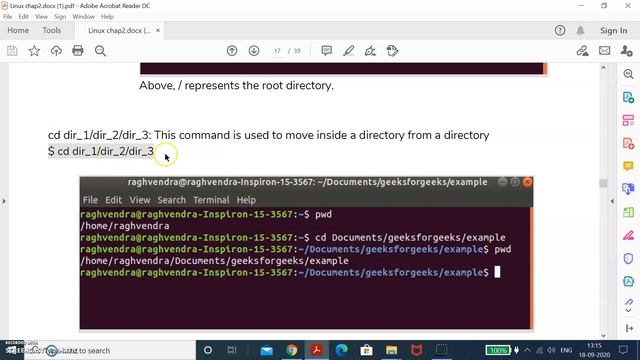Screen dimensions: 640x360
Task: Go to the previous page with the up arrow
Action: pos(232,51)
